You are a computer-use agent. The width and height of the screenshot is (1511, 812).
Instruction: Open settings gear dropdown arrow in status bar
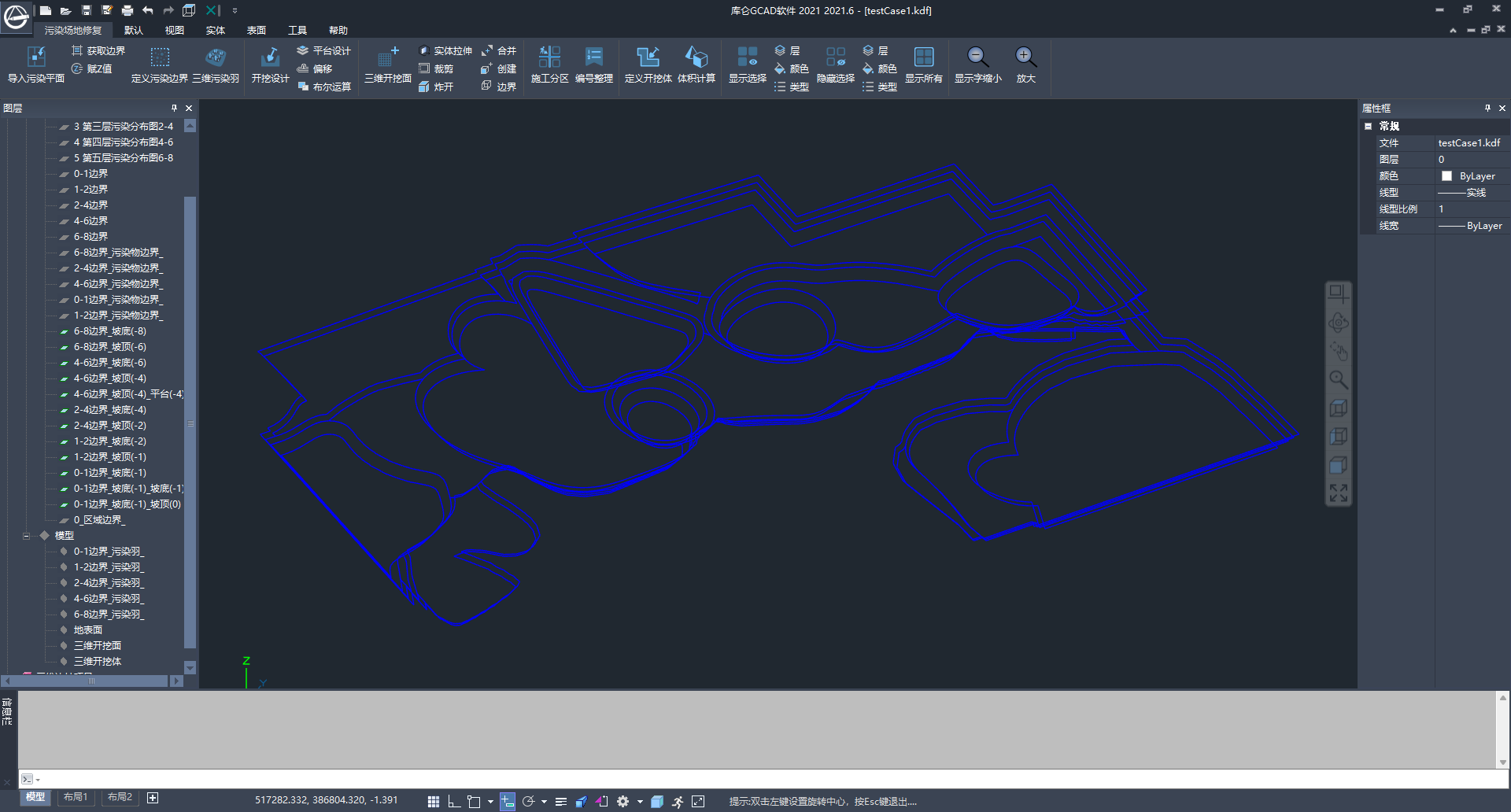pyautogui.click(x=640, y=801)
